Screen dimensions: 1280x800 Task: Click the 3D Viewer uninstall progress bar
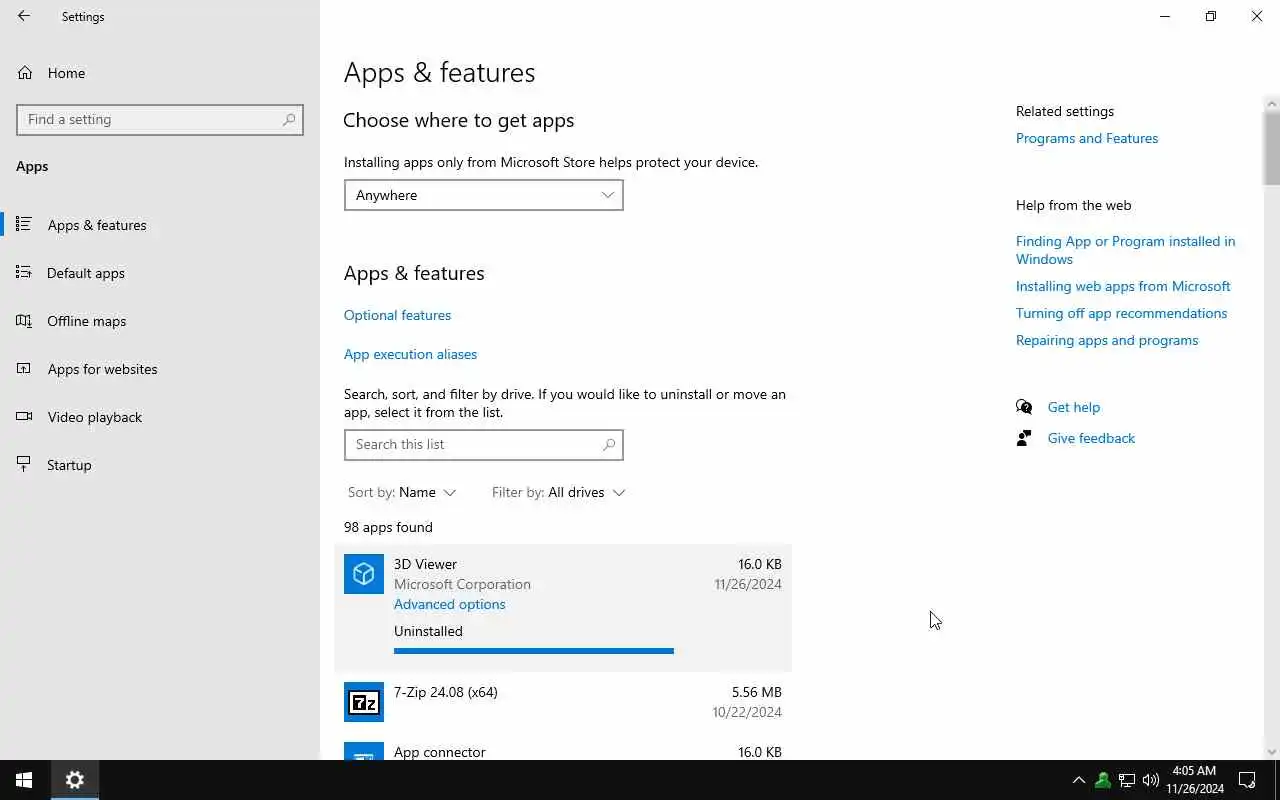click(x=534, y=651)
